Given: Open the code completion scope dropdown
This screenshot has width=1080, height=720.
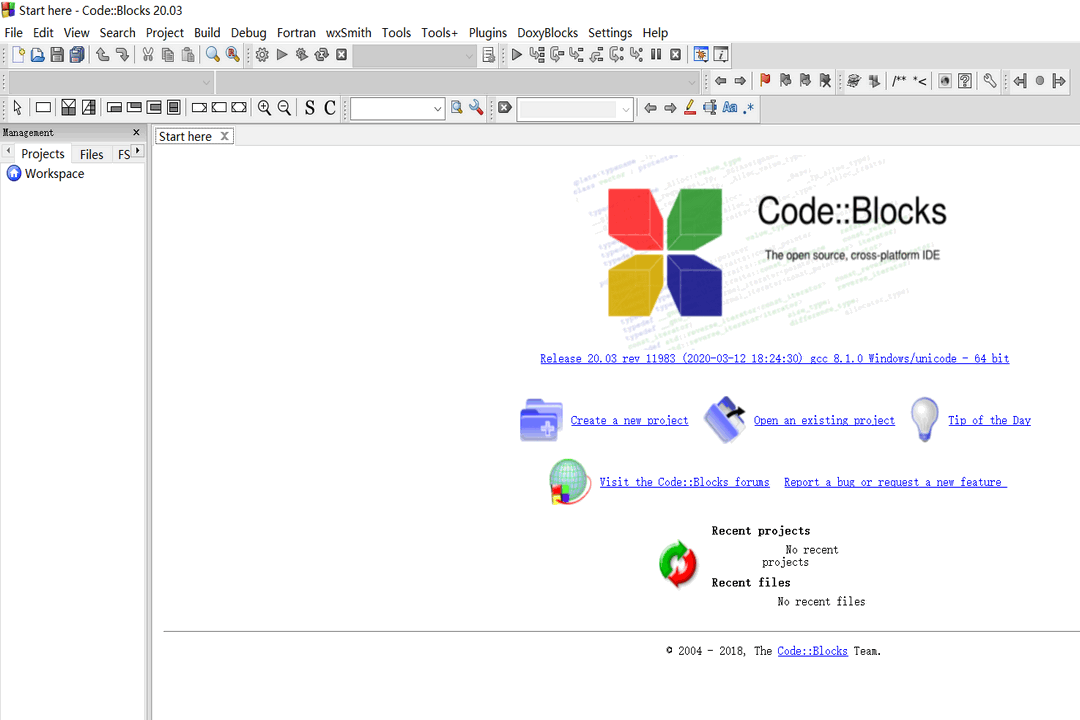Looking at the screenshot, I should (111, 82).
